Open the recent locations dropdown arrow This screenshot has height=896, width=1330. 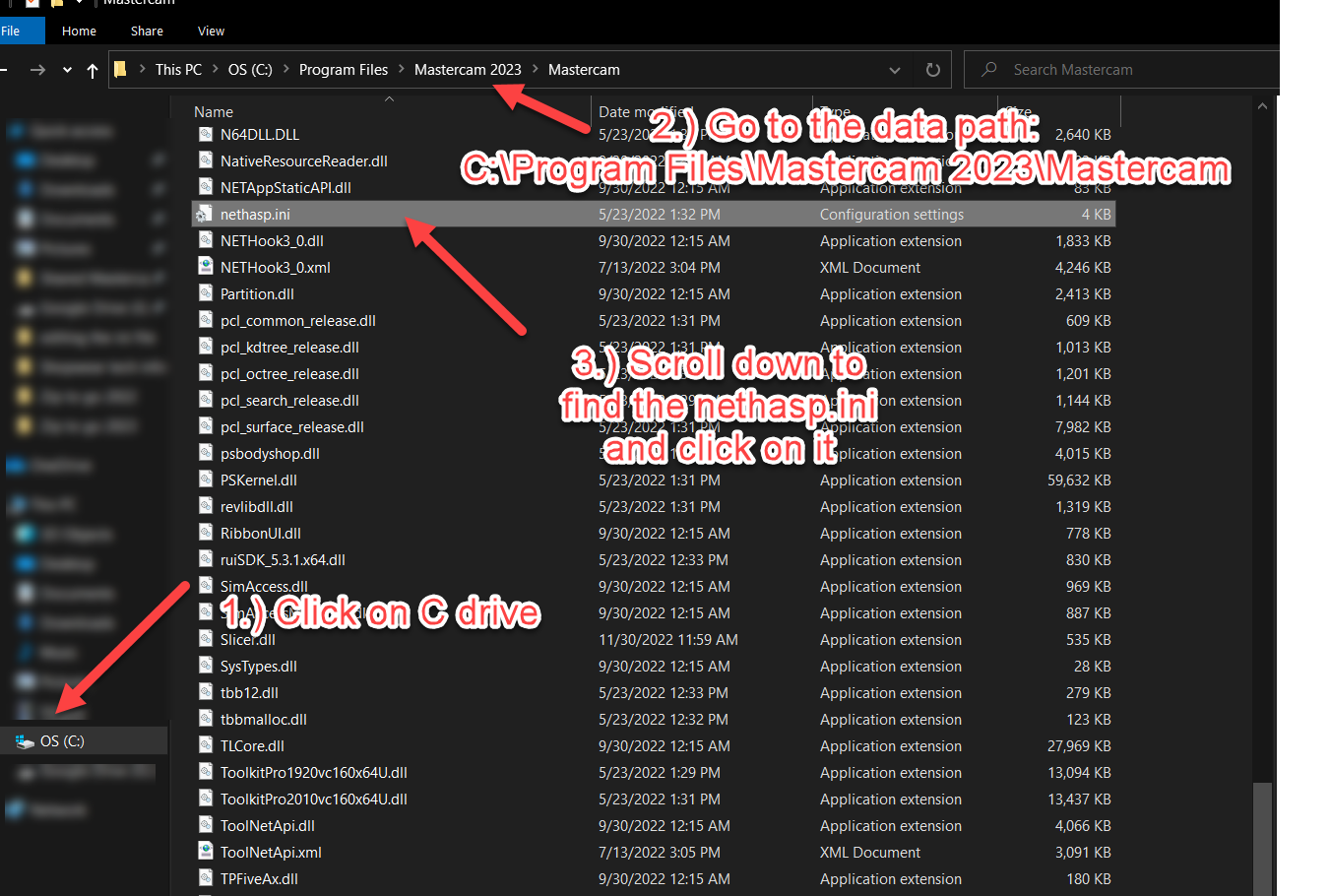[x=67, y=70]
